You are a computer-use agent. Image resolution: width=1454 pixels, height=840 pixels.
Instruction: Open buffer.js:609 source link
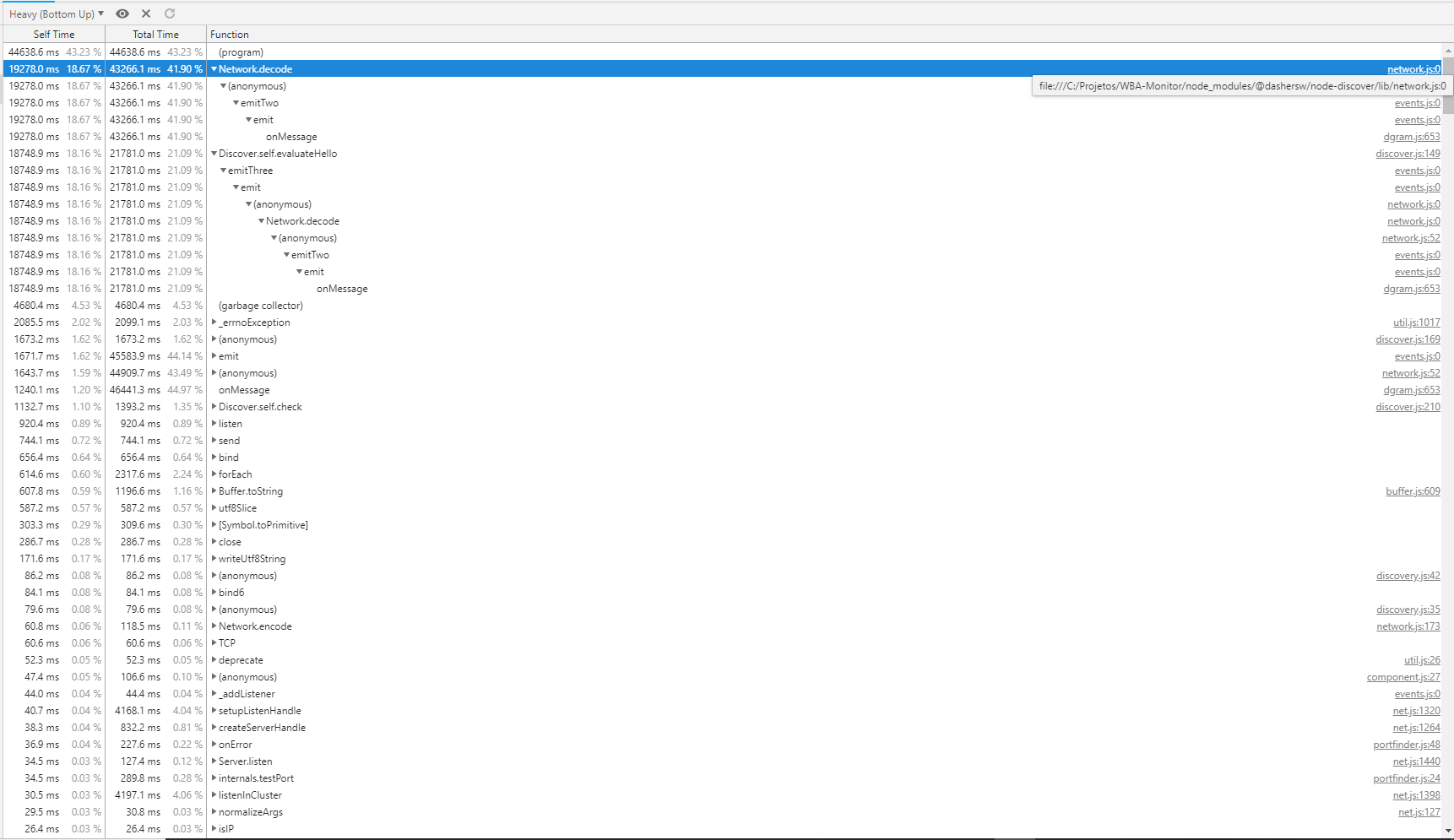click(1413, 491)
